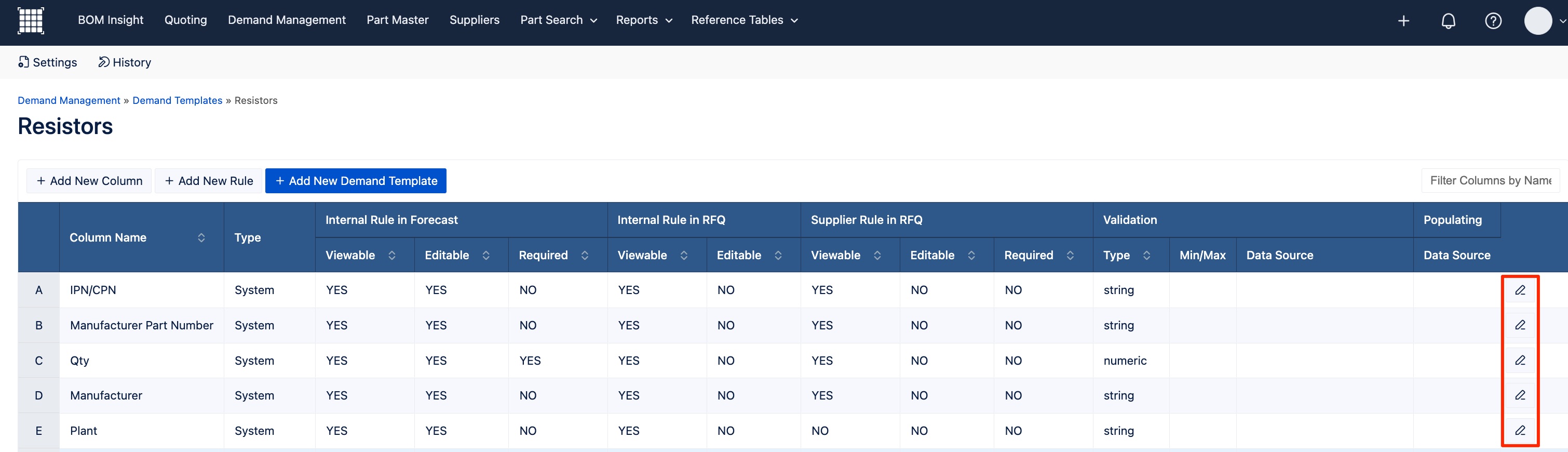1568x452 pixels.
Task: Click the grid app logo icon
Action: (x=31, y=21)
